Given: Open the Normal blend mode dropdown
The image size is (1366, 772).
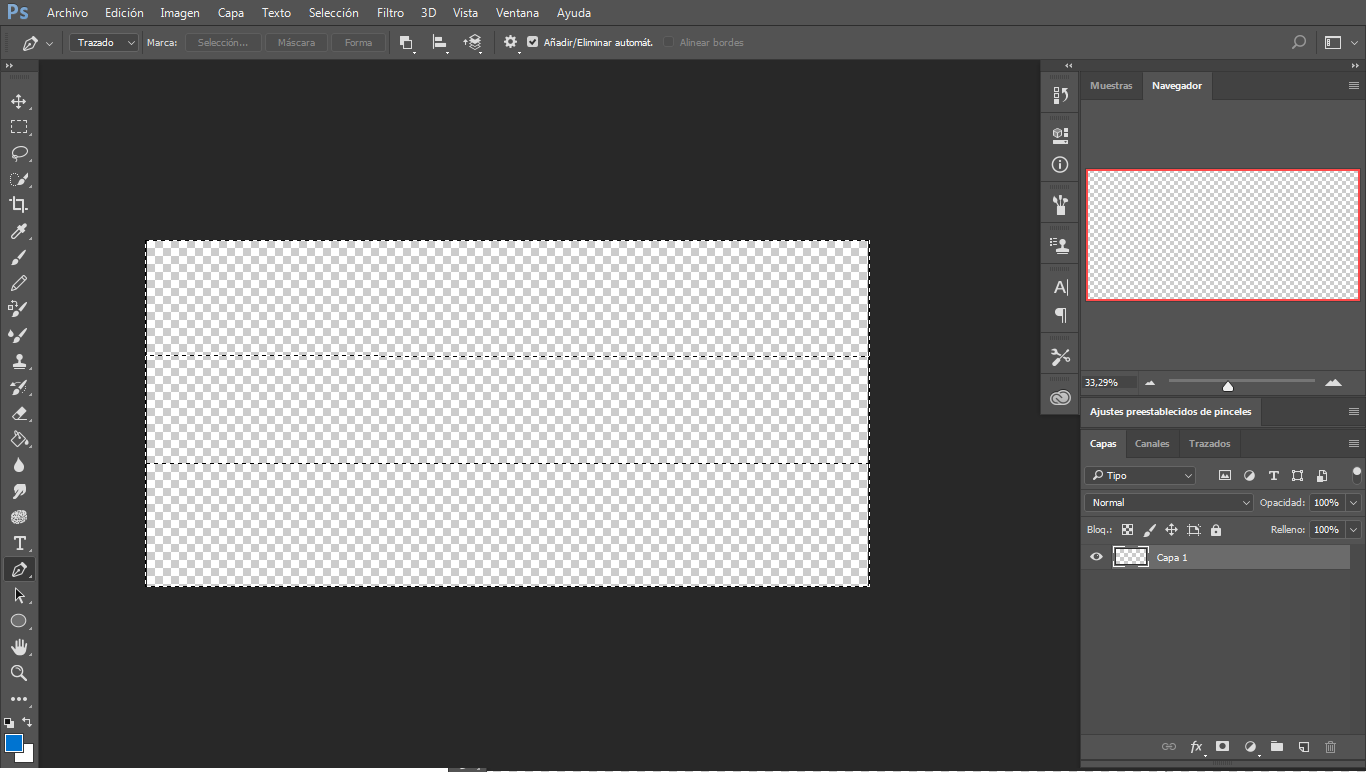Looking at the screenshot, I should pos(1168,503).
